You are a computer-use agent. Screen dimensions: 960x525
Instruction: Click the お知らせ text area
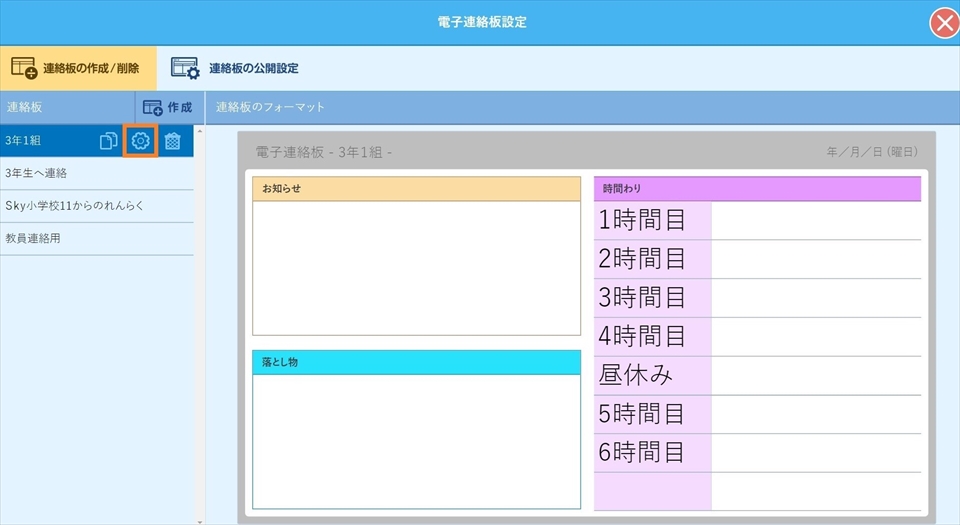point(416,267)
